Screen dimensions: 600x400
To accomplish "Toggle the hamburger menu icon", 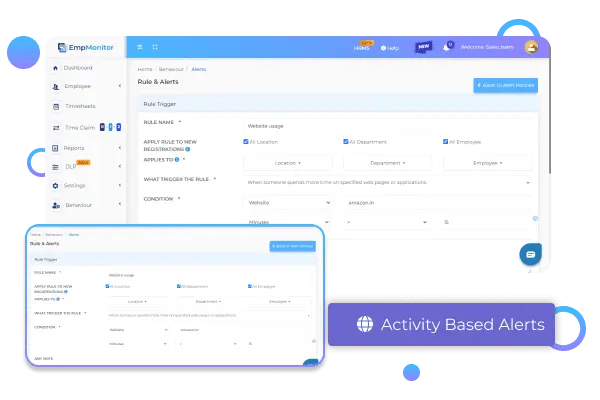I will tap(140, 47).
